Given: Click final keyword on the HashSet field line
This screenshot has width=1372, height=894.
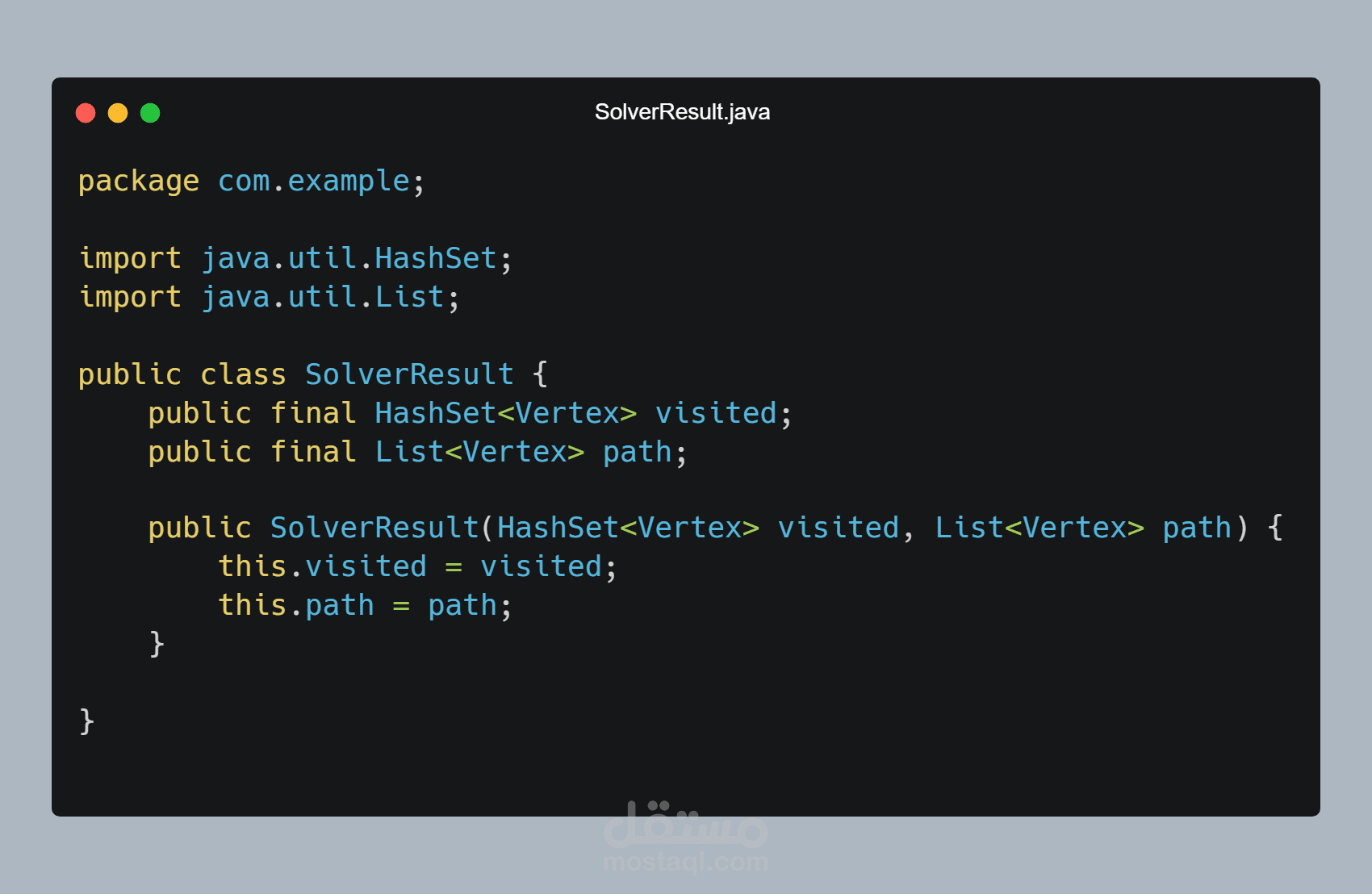Looking at the screenshot, I should [x=313, y=413].
